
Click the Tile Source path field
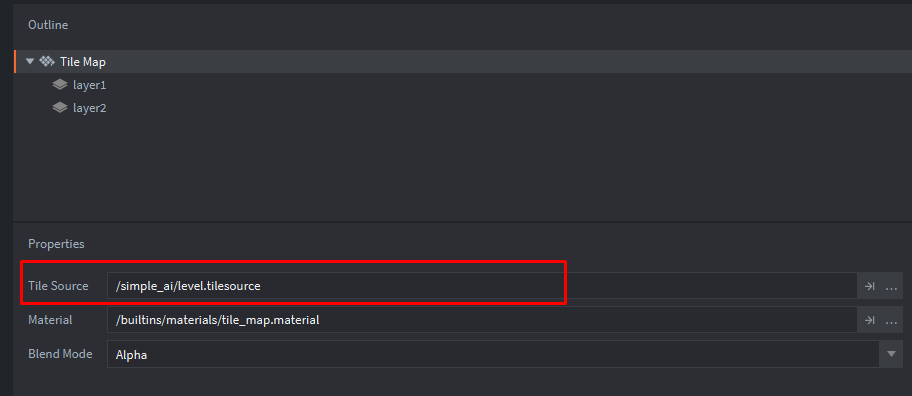[482, 286]
